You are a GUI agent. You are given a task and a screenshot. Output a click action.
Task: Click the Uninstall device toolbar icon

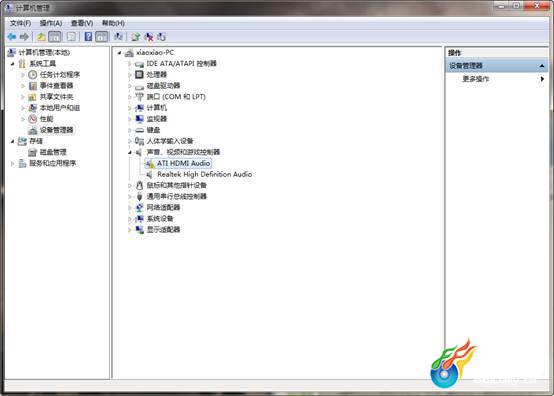149,37
